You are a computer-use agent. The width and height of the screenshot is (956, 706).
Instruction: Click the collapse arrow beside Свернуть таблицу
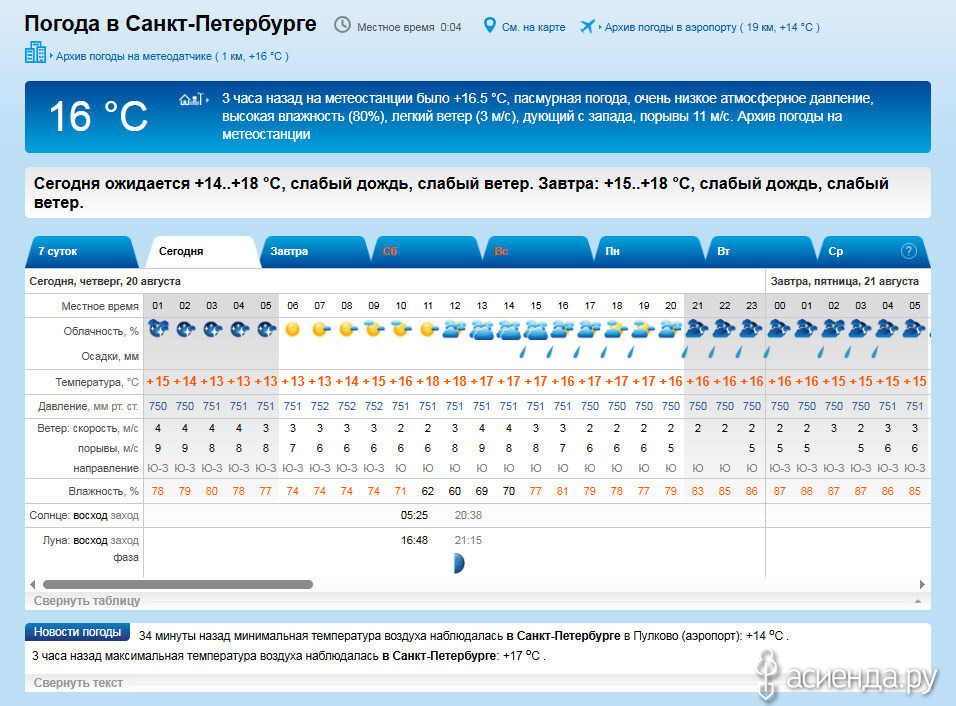coord(918,601)
